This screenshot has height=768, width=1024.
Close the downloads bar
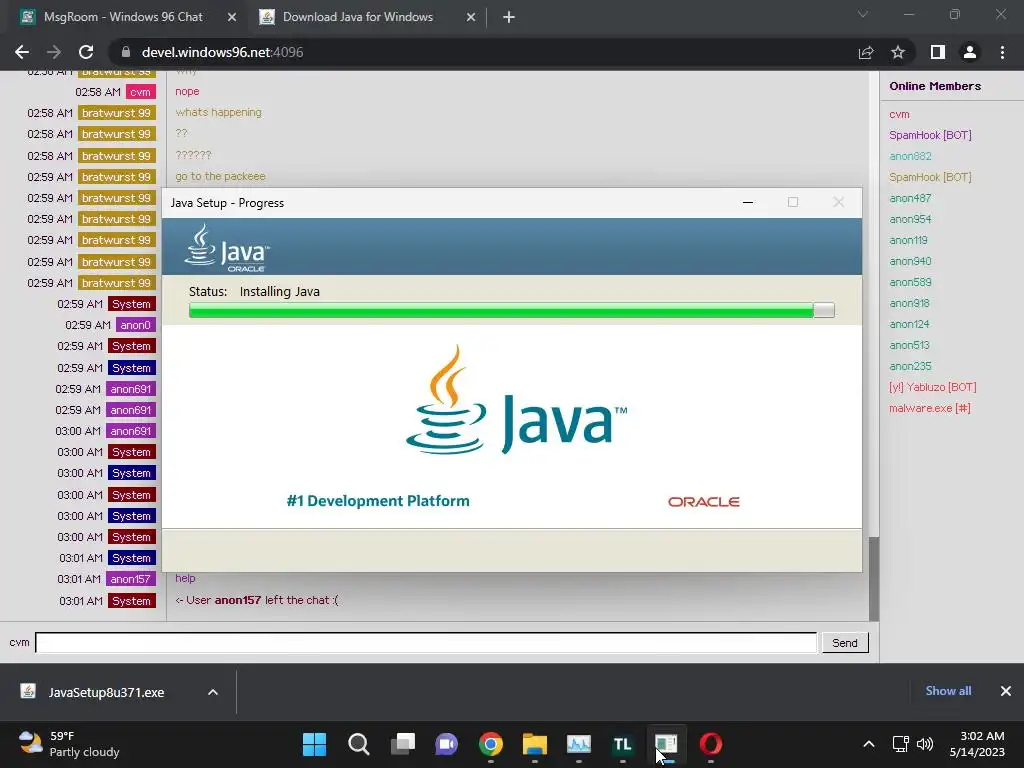pos(1006,691)
